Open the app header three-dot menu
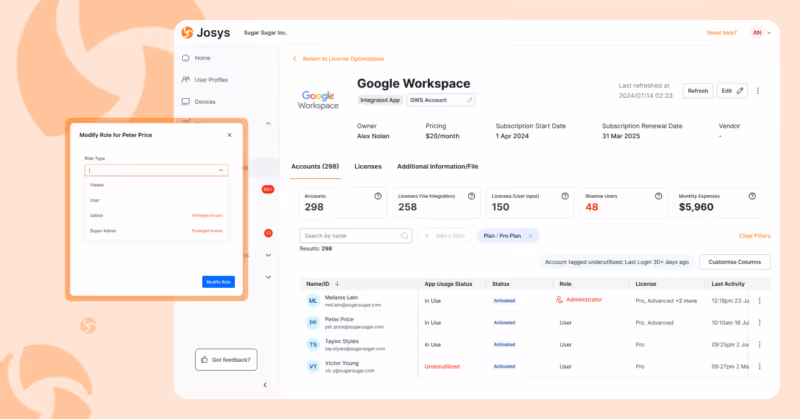The width and height of the screenshot is (800, 419). tap(758, 91)
